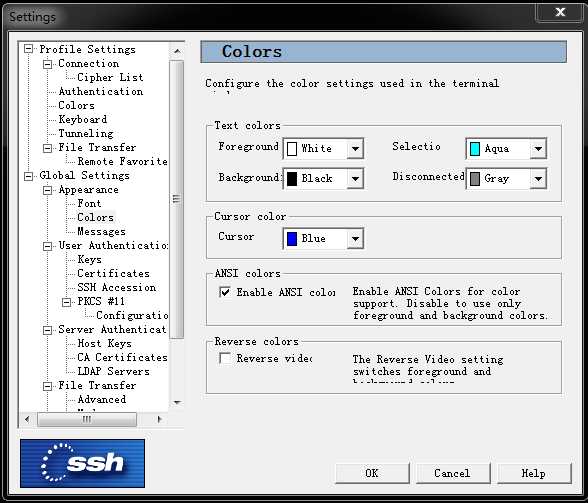Collapse the Global Settings tree node
588x503 pixels.
(x=28, y=176)
